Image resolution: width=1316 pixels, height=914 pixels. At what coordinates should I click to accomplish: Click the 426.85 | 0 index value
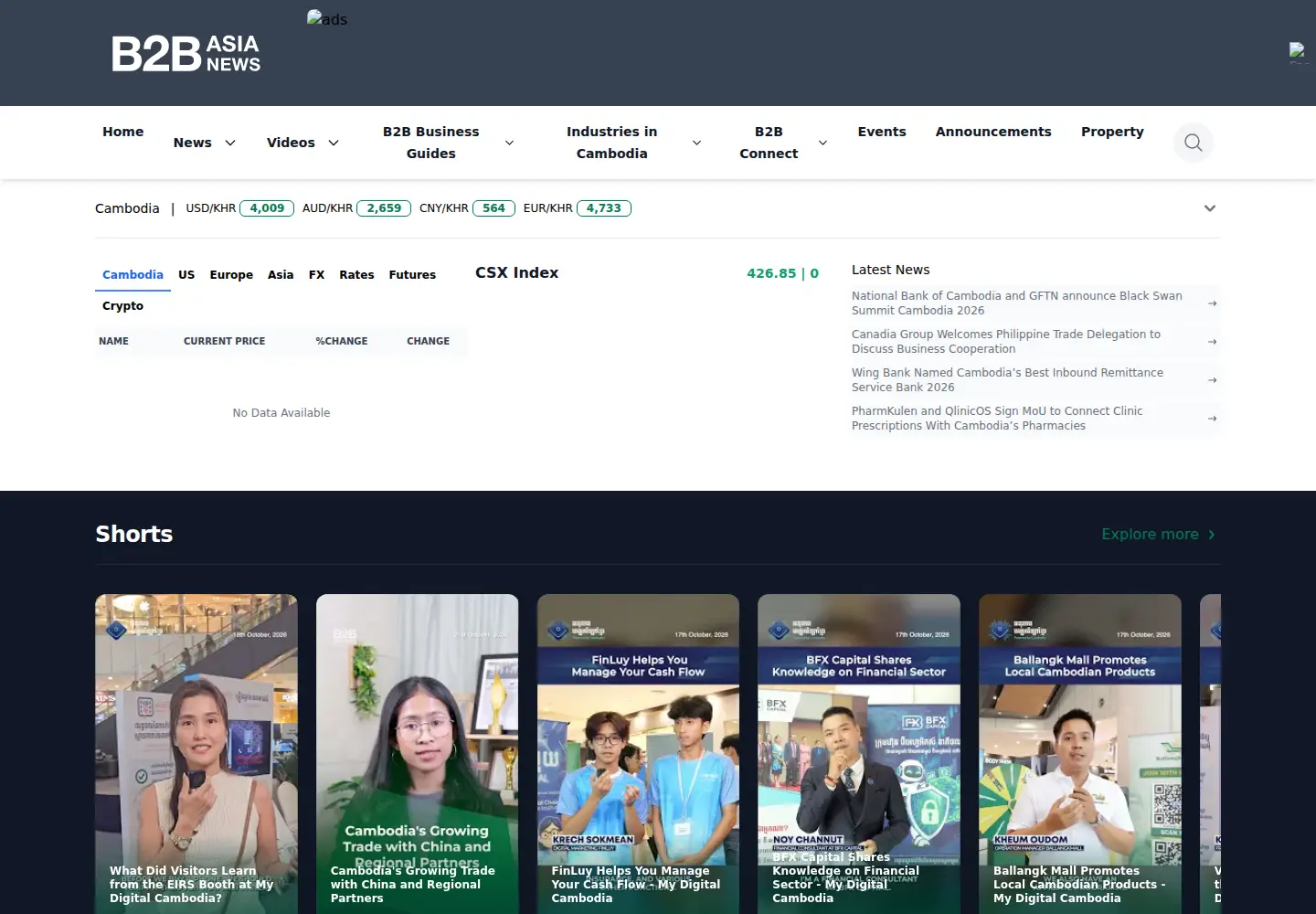[782, 273]
